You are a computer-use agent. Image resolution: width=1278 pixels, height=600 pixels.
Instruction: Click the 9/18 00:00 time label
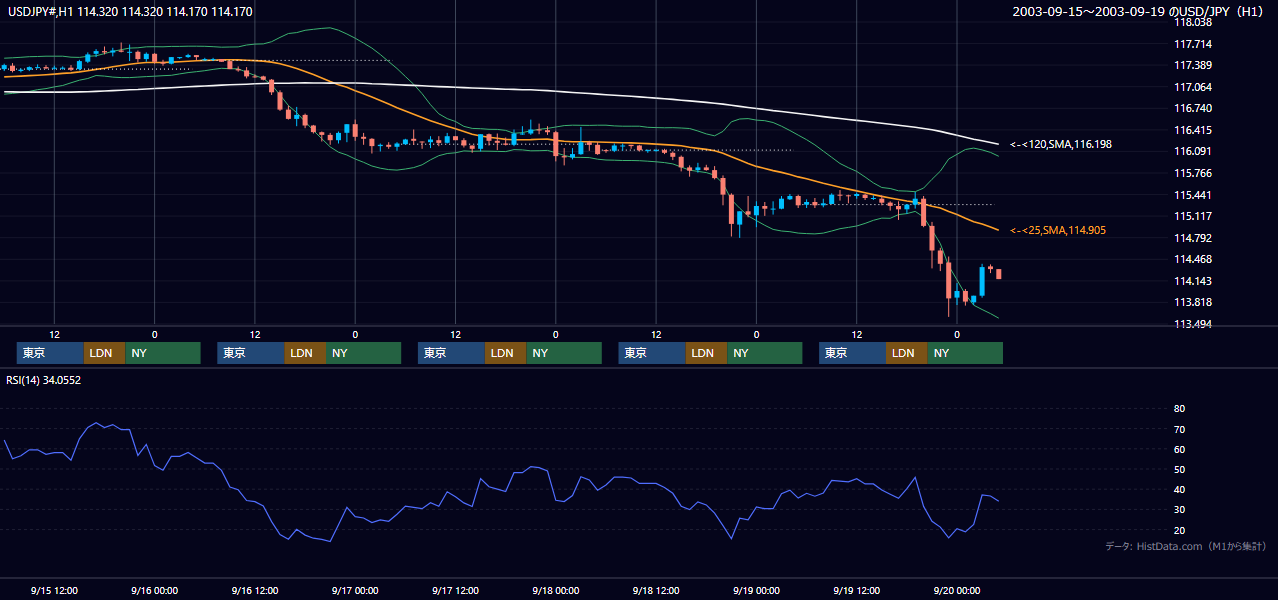(555, 590)
